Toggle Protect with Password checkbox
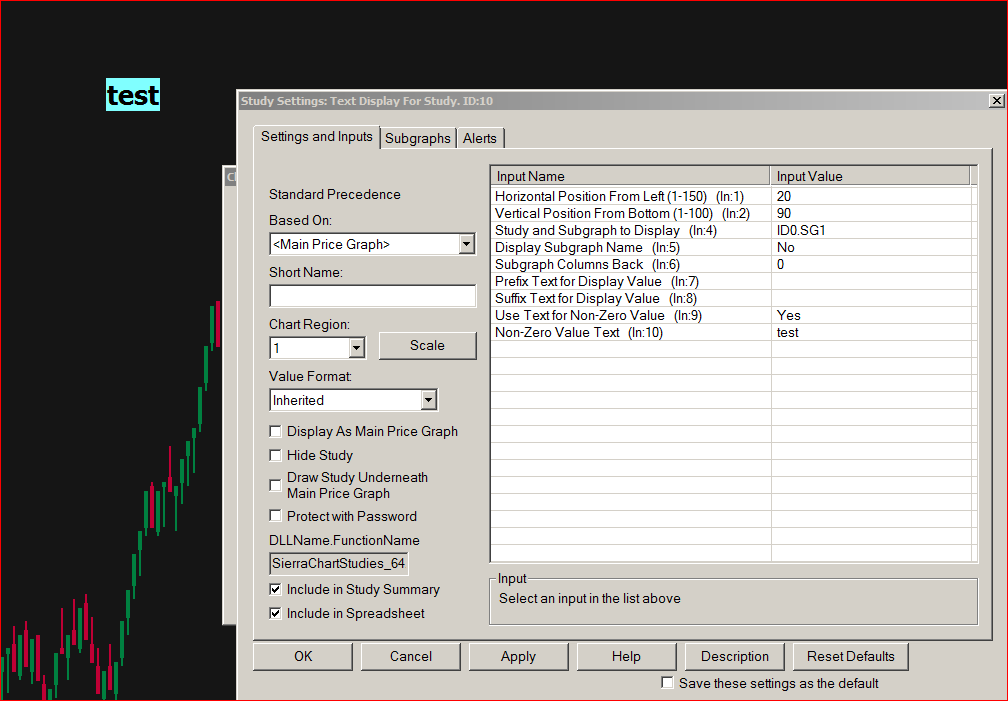The image size is (1008, 701). 276,517
